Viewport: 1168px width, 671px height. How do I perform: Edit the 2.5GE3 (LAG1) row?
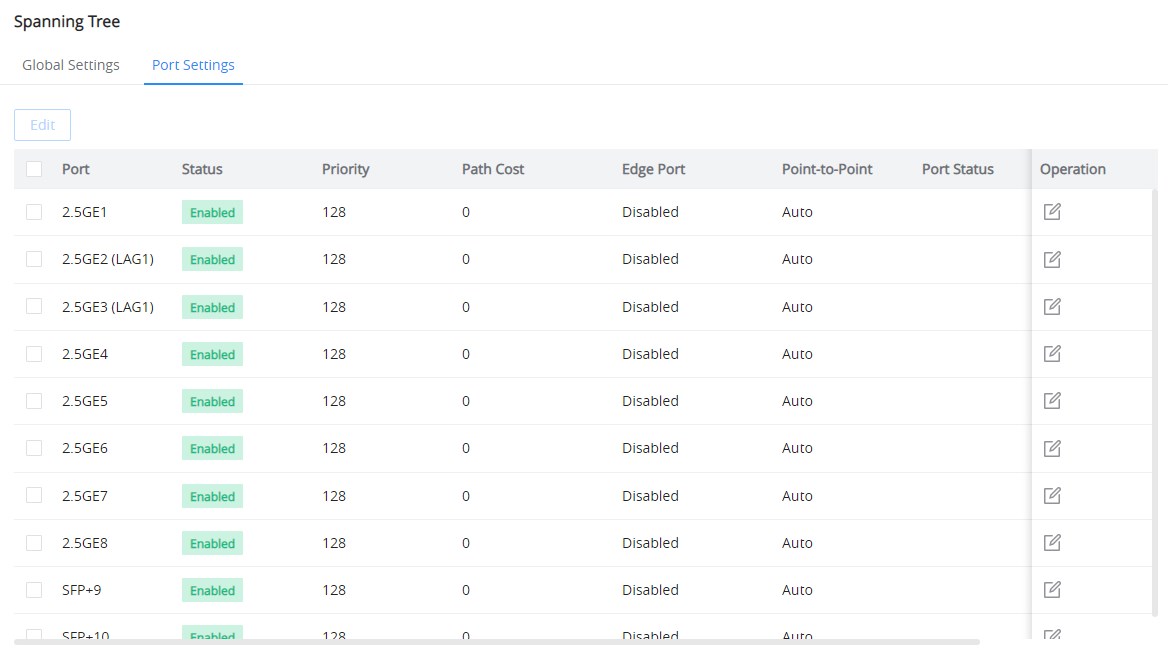[x=1052, y=306]
